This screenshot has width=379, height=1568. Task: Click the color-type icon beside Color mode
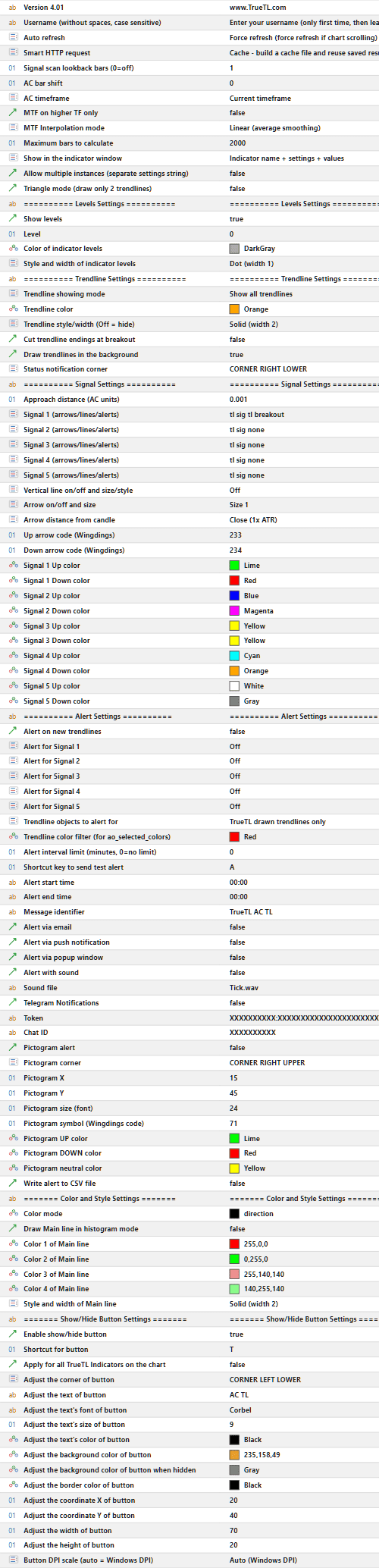pos(12,1214)
